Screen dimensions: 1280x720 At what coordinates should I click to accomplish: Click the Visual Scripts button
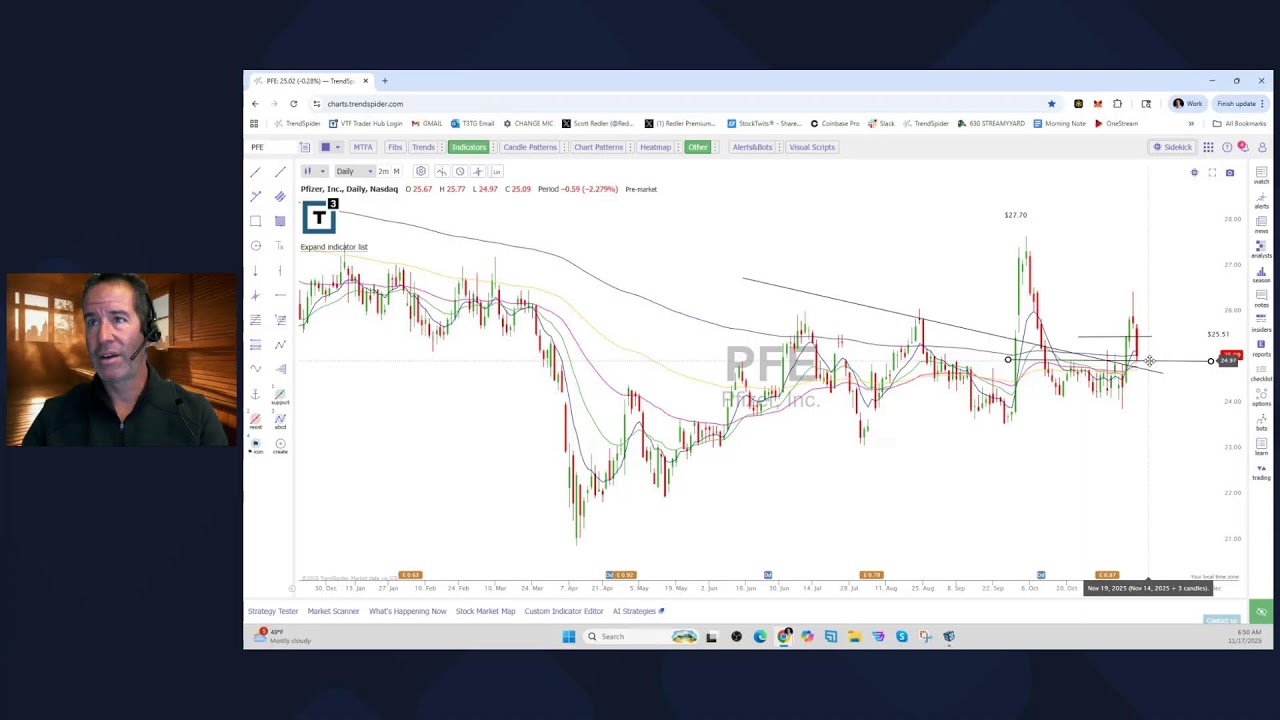pyautogui.click(x=811, y=147)
